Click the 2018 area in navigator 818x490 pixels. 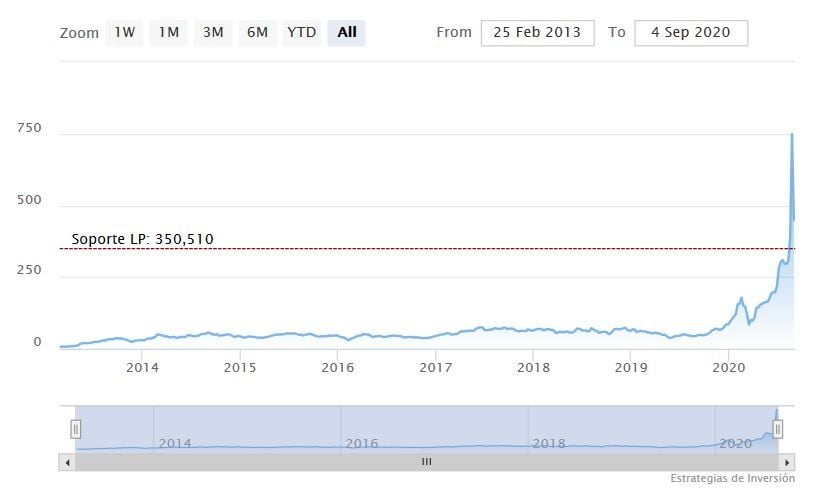[549, 442]
